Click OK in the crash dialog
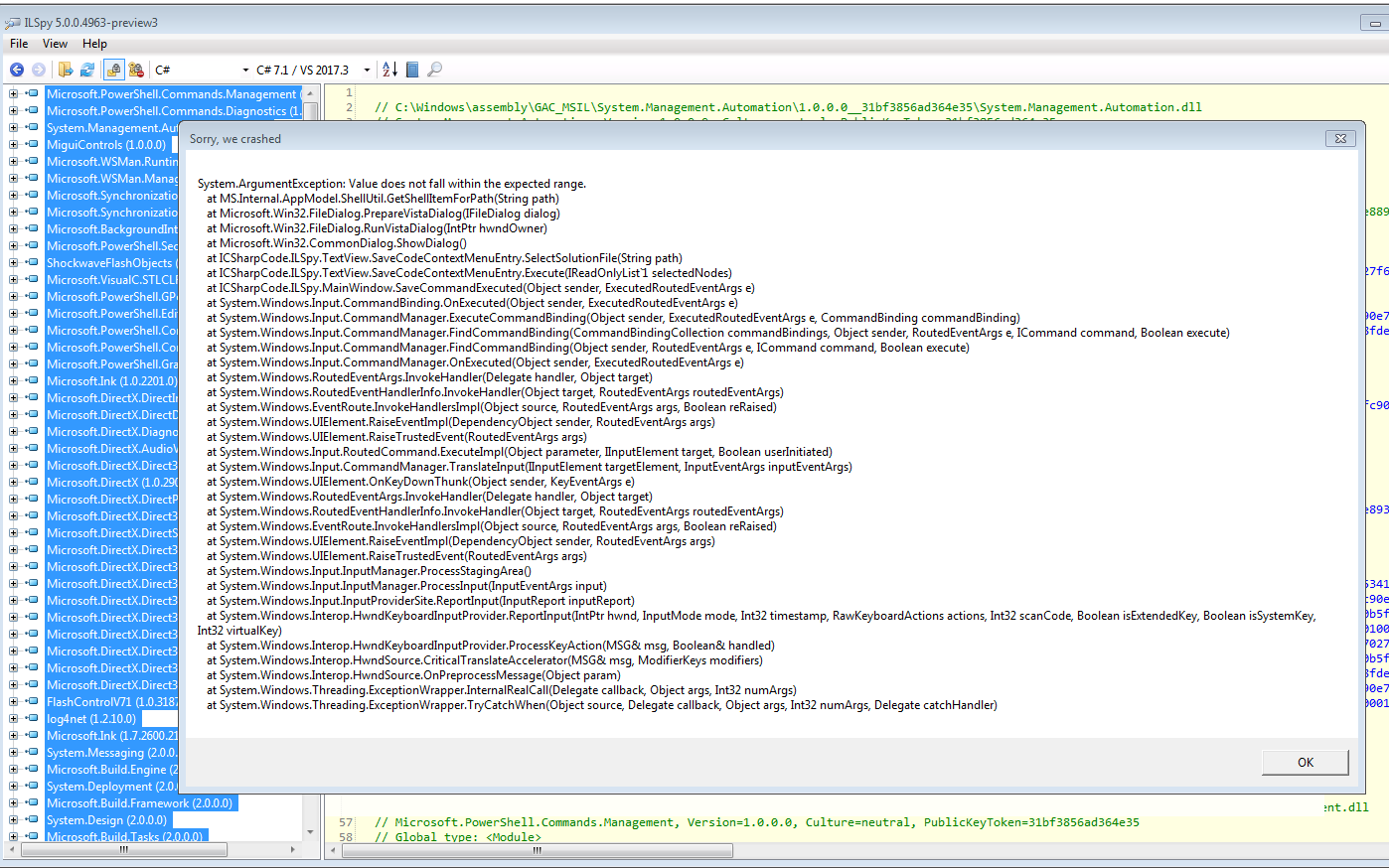Screen dimensions: 1389x868 click(x=1306, y=762)
